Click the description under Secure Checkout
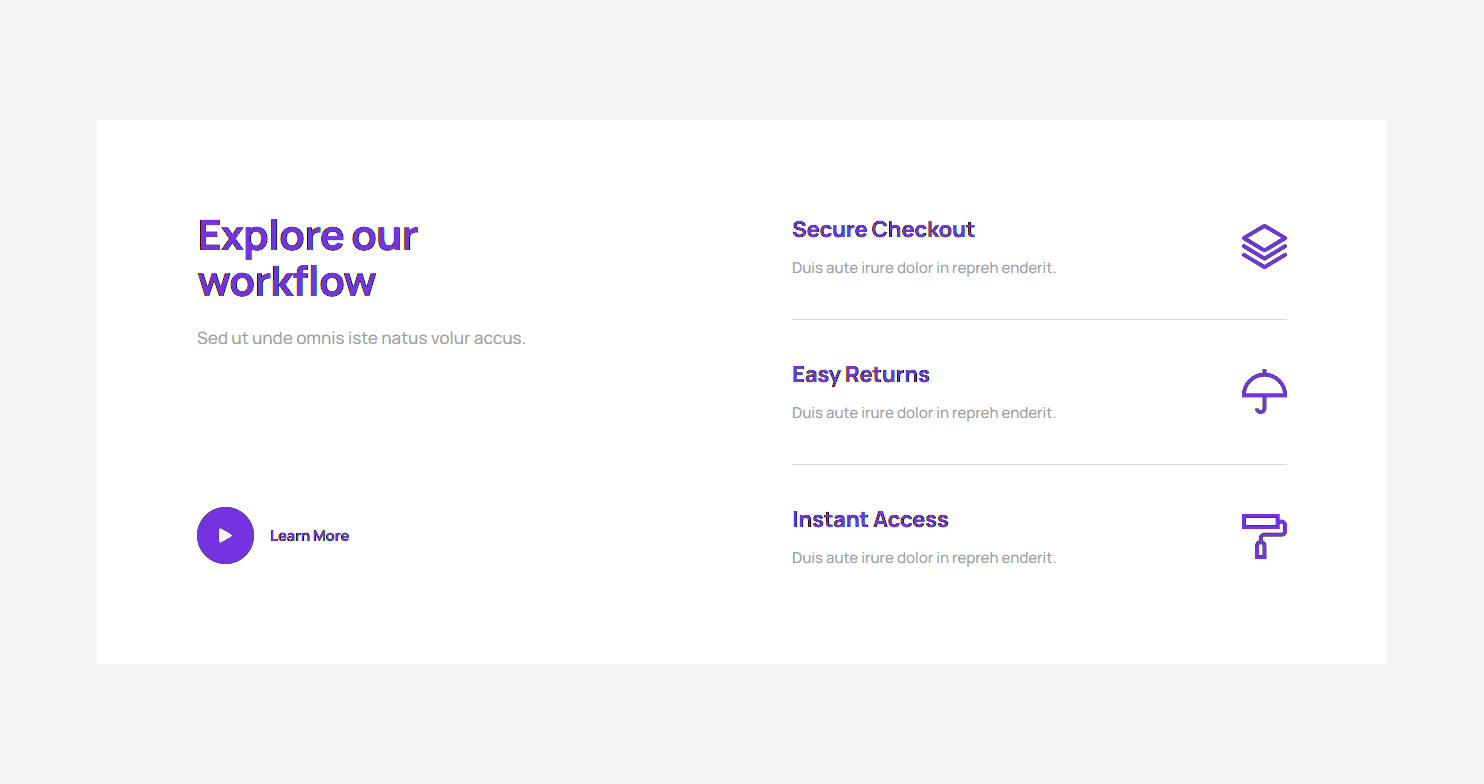Viewport: 1484px width, 784px height. 923,268
